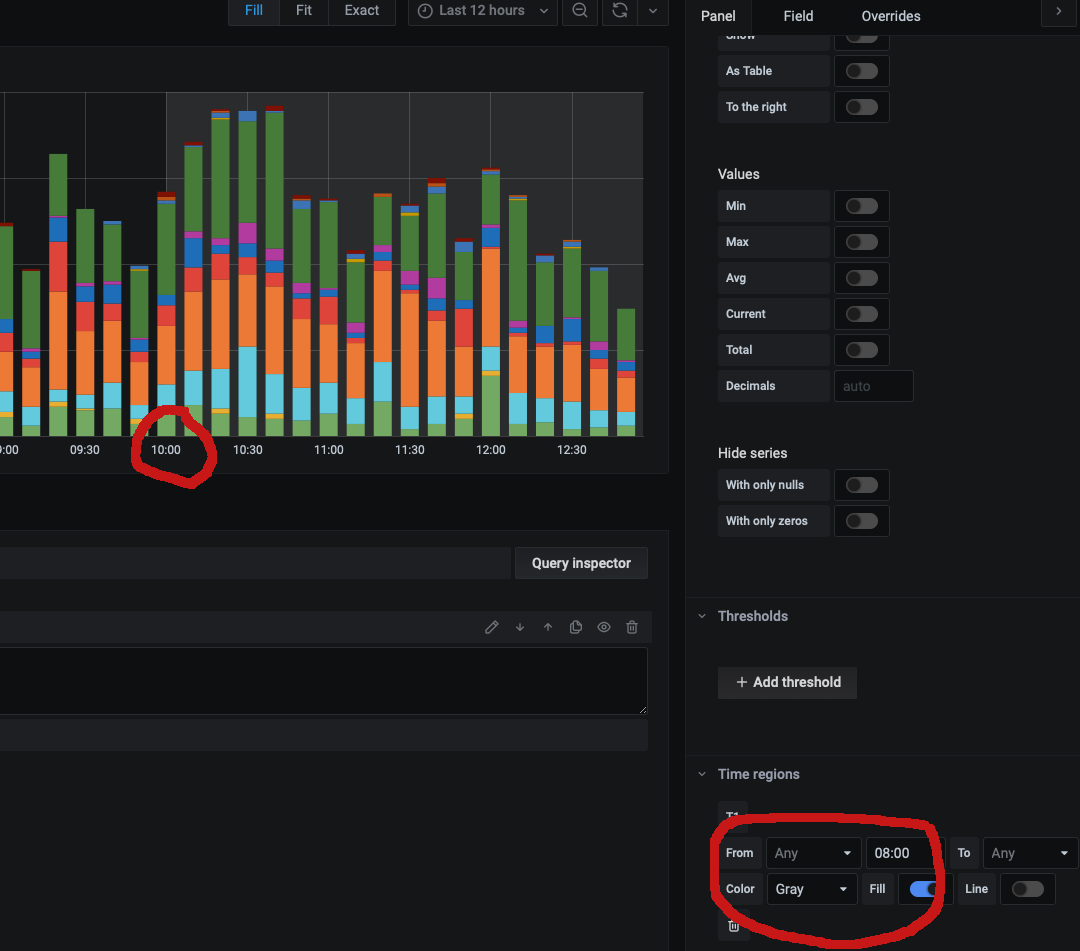Open the Last 12 hours time picker

(x=482, y=10)
